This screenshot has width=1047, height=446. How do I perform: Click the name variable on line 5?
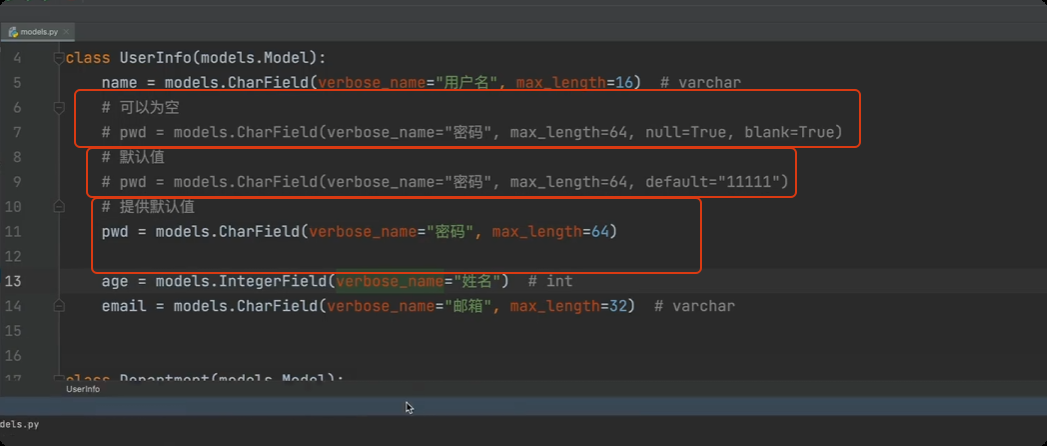[x=120, y=83]
